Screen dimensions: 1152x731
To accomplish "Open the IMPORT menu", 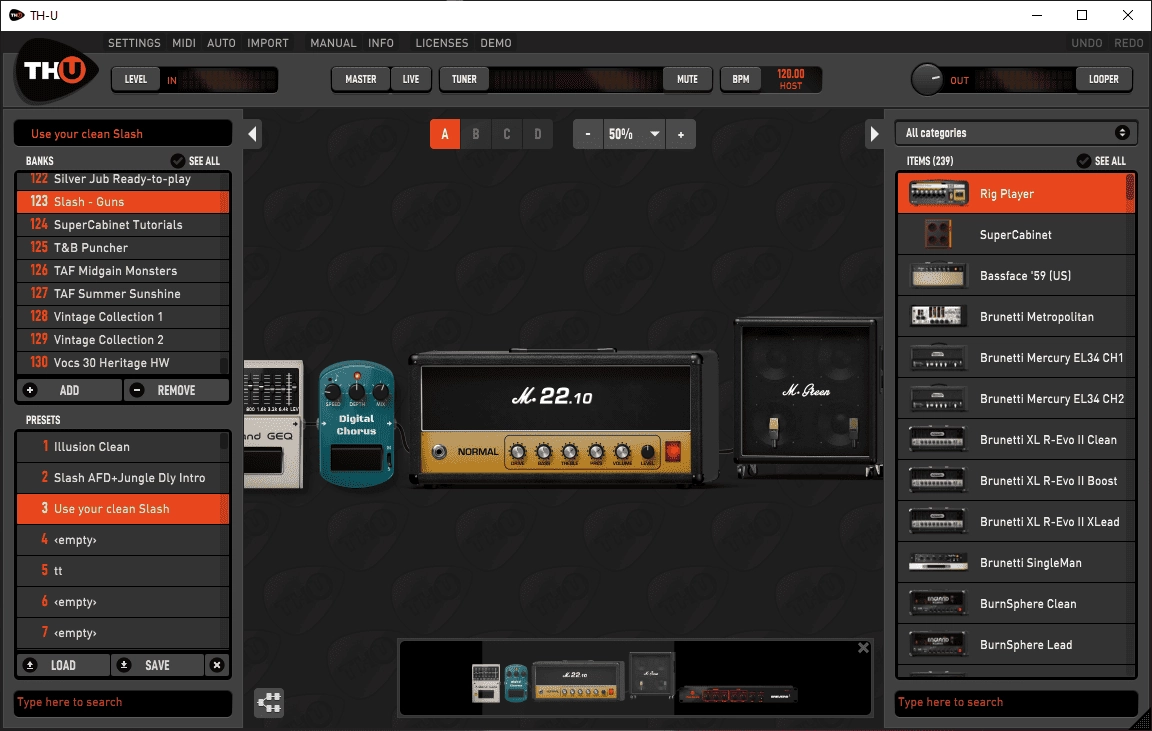I will pyautogui.click(x=268, y=43).
